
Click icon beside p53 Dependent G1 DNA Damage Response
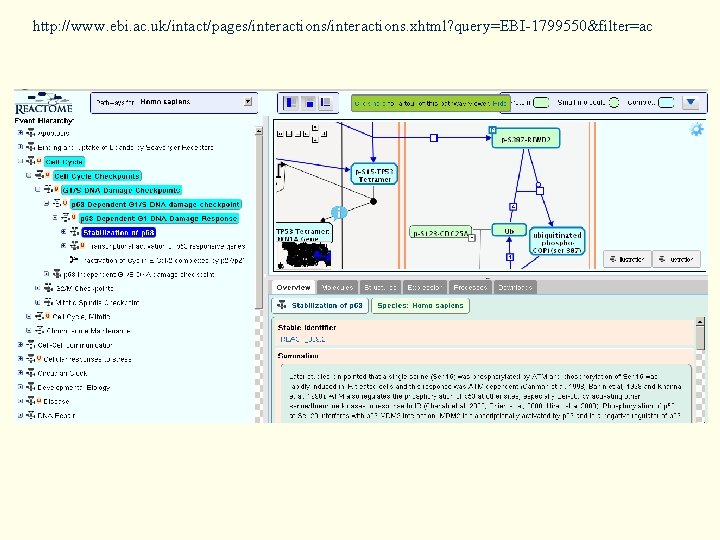tap(66, 218)
